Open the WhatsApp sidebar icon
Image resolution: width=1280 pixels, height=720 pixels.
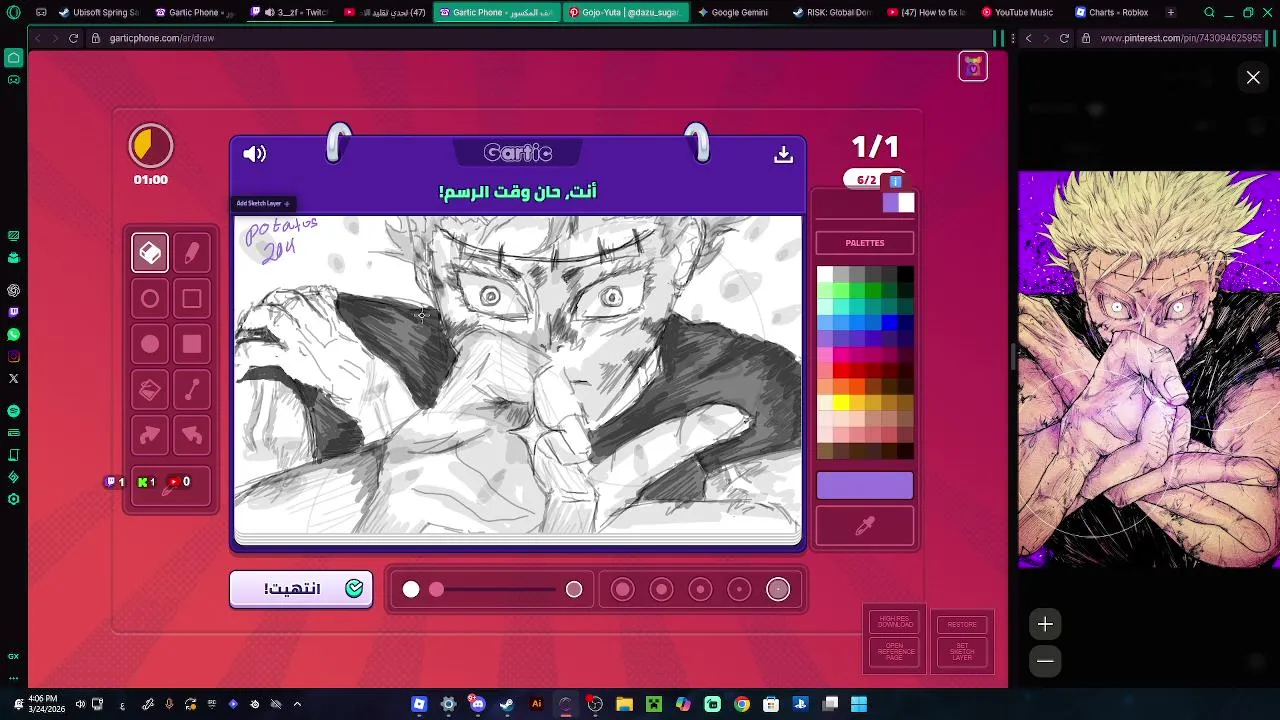click(13, 334)
